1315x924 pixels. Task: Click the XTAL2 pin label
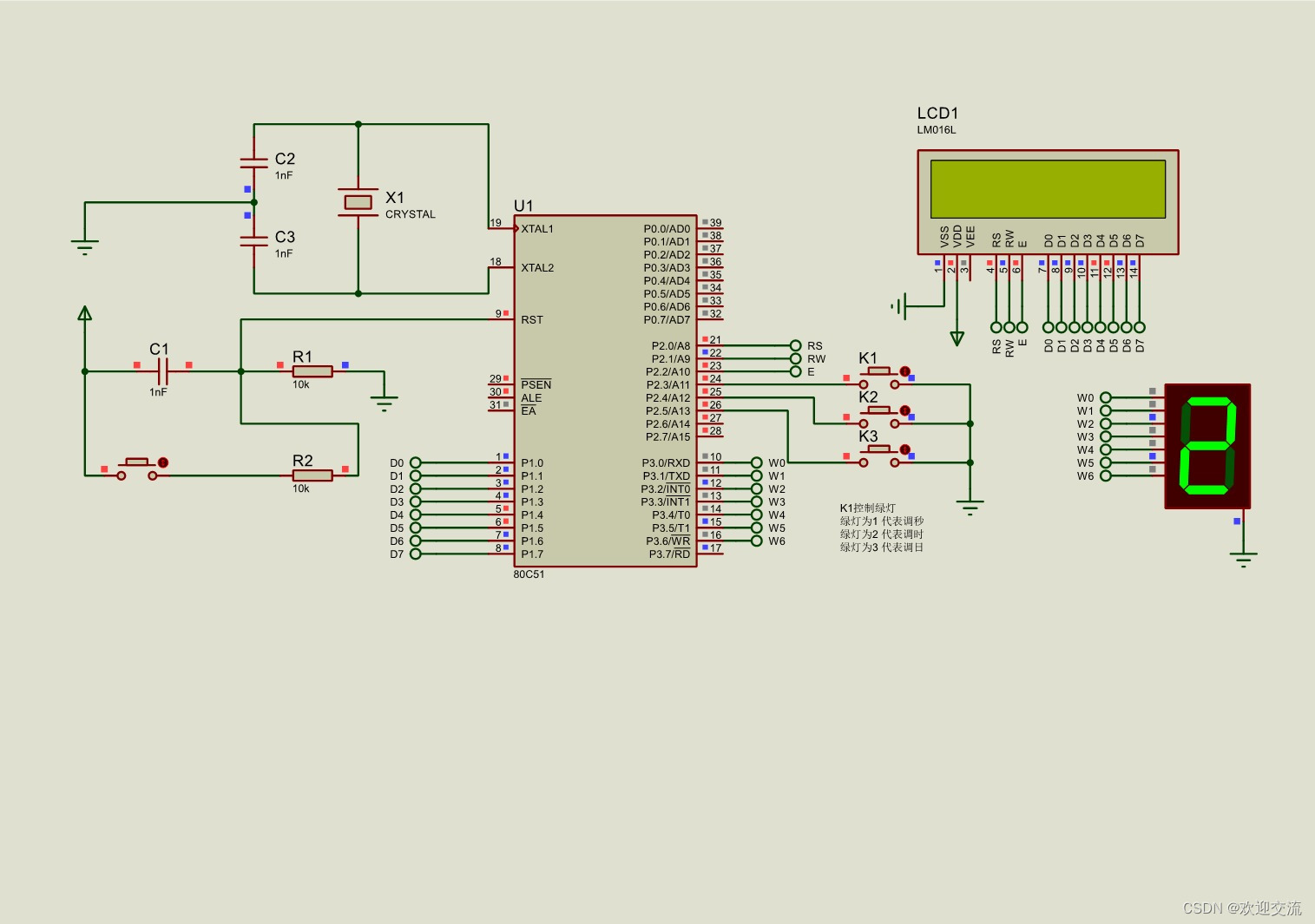pyautogui.click(x=537, y=268)
